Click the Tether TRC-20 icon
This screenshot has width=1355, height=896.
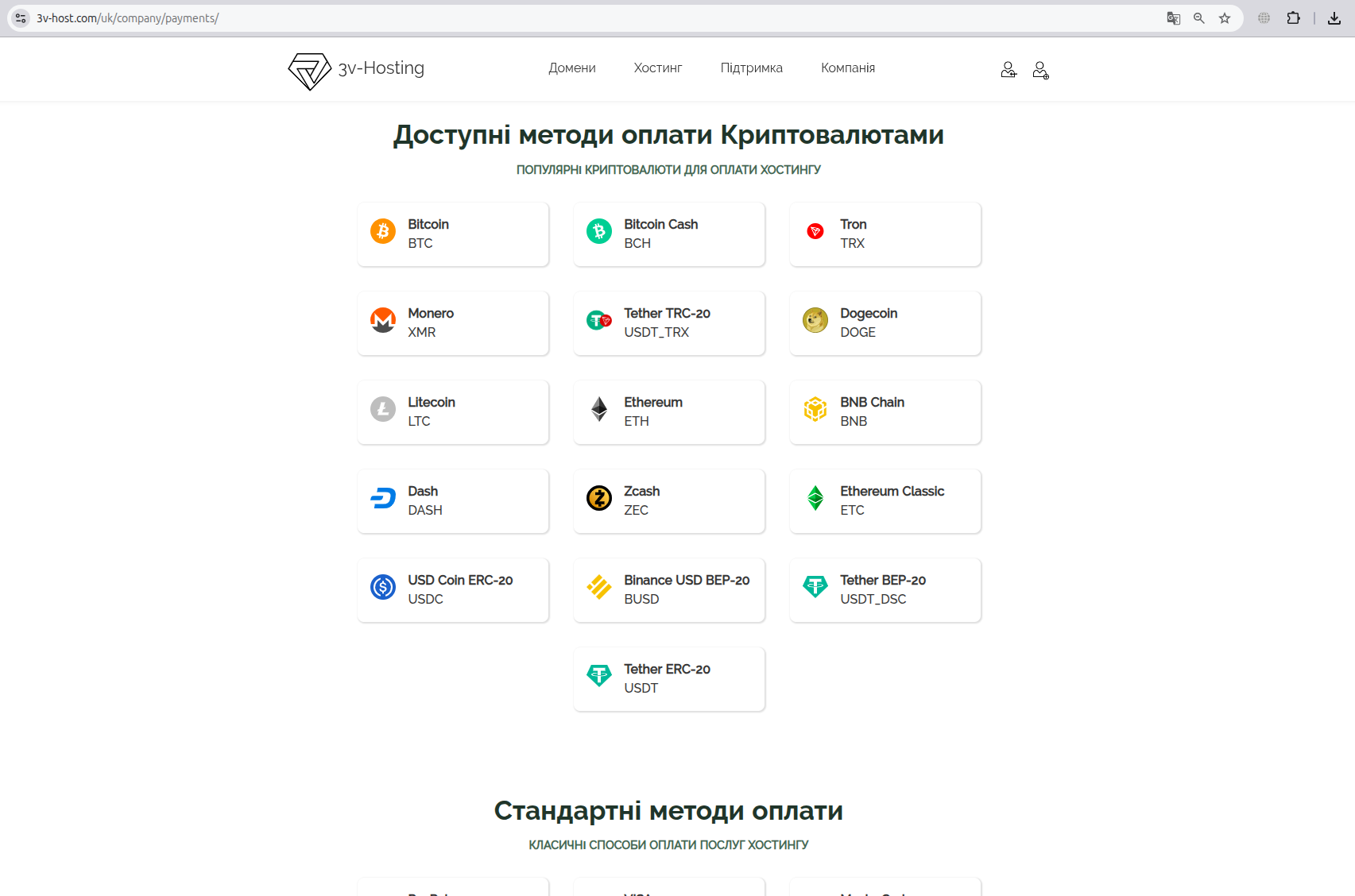click(599, 320)
